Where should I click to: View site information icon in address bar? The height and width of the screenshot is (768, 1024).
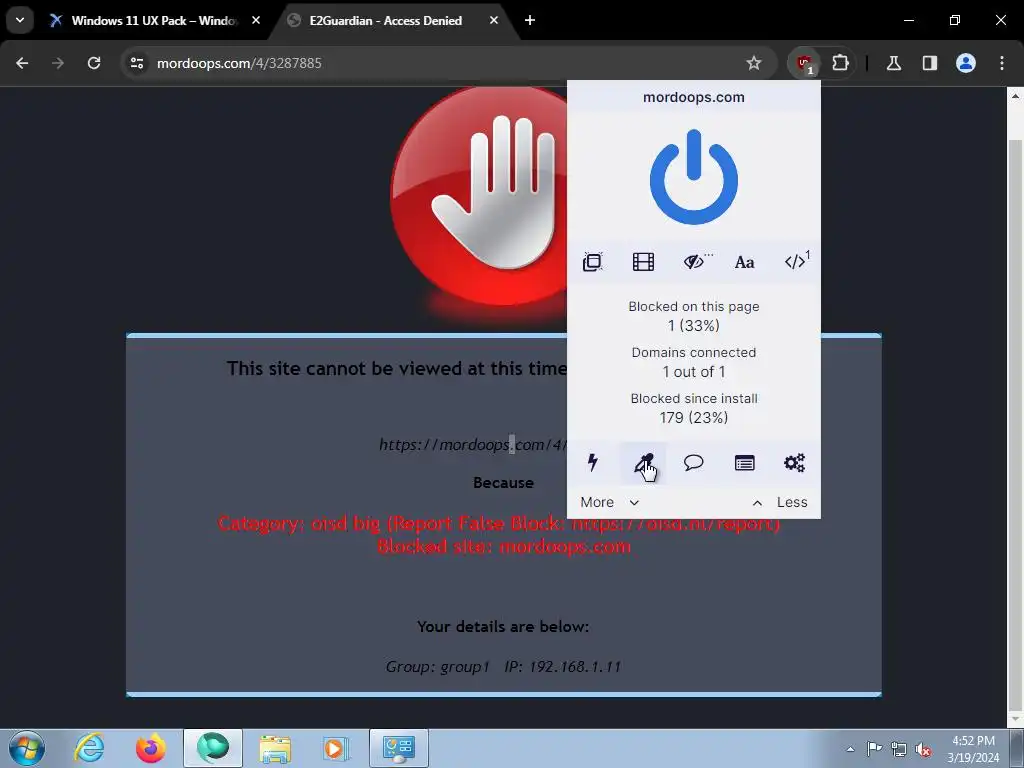point(137,63)
